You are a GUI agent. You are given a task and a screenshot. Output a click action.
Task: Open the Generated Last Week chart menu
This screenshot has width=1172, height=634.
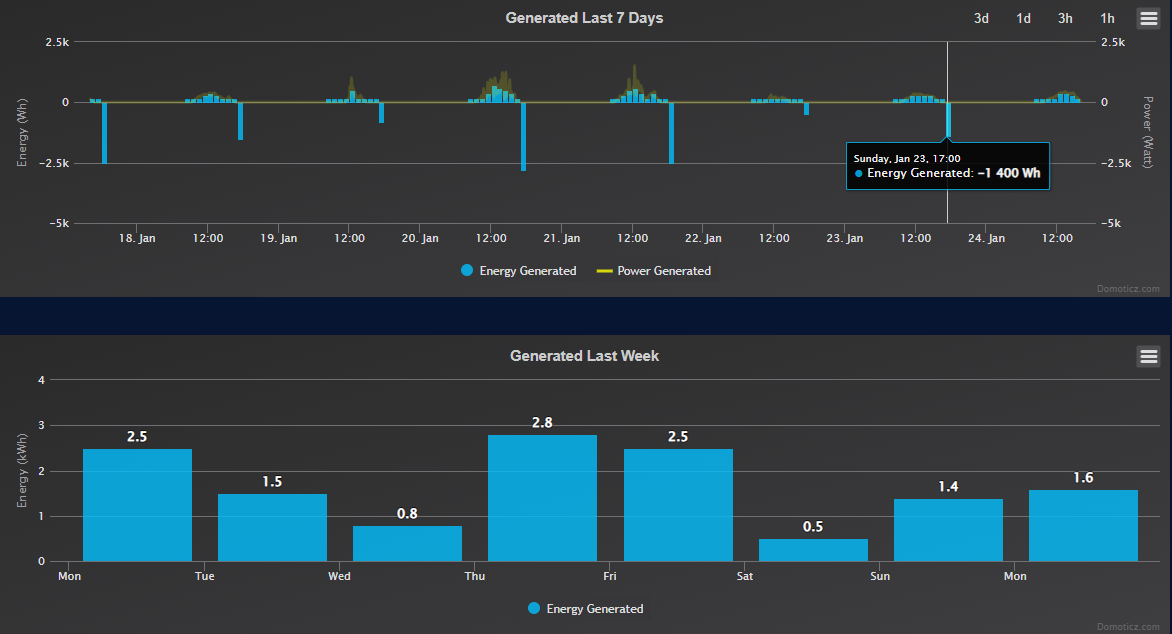click(1148, 357)
